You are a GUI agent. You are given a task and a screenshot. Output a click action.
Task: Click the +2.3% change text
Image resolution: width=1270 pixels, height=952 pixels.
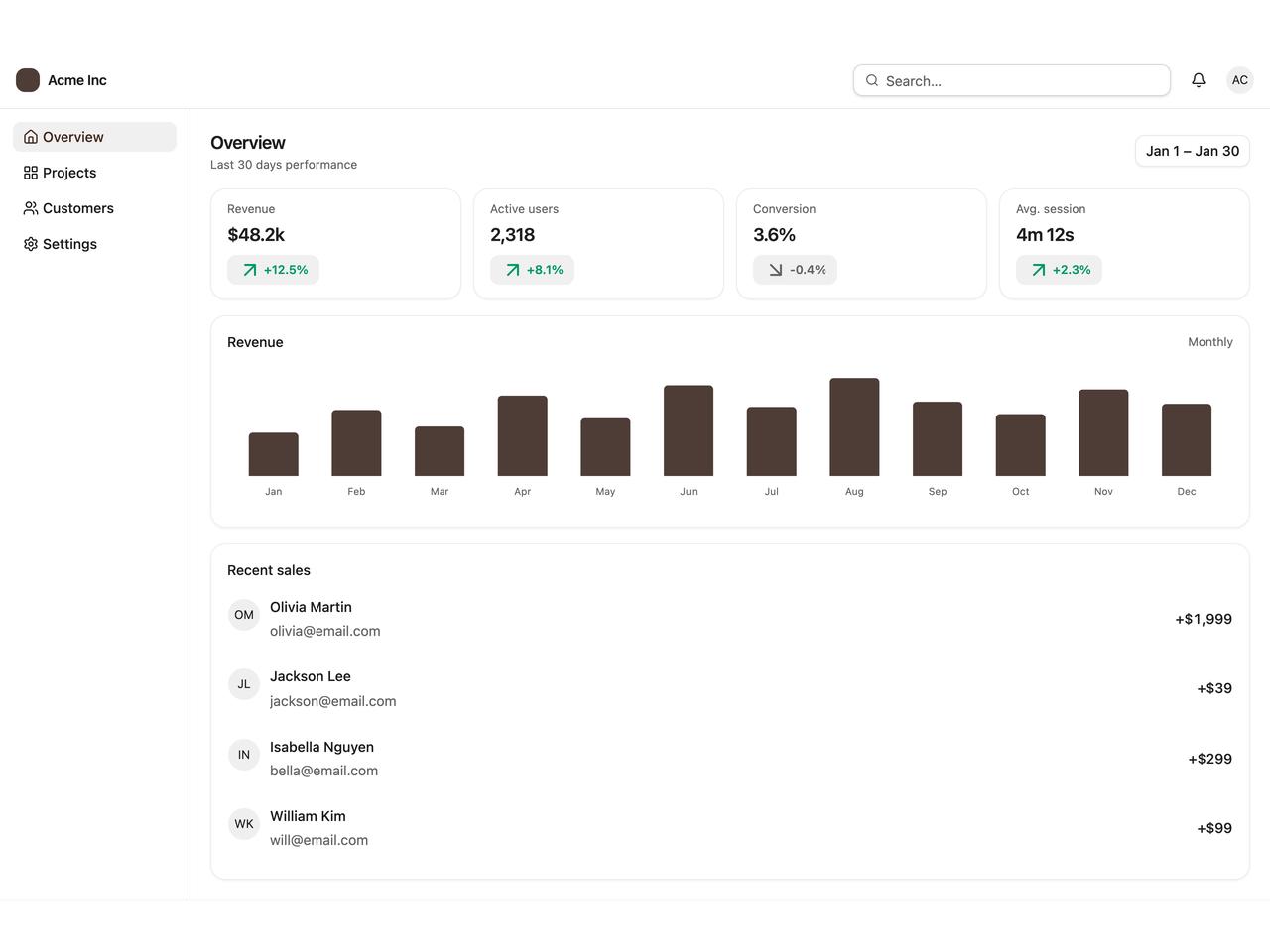click(x=1072, y=270)
